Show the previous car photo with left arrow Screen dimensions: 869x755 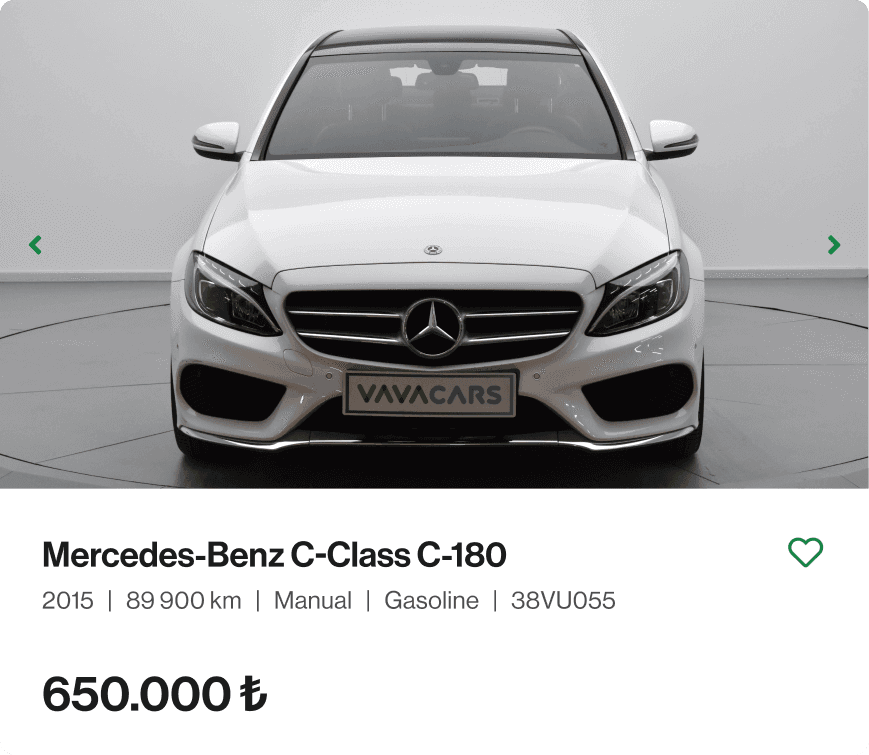(35, 244)
